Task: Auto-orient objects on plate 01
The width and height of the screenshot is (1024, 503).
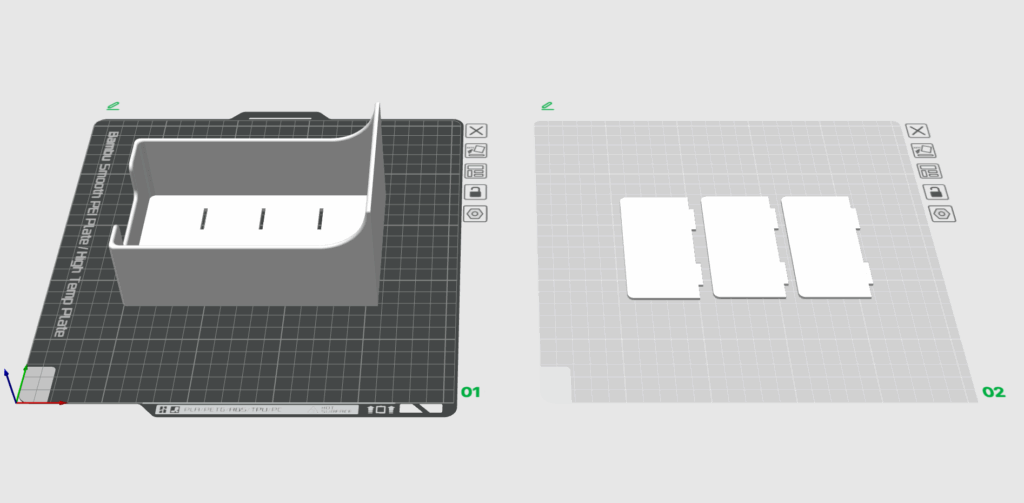Action: pyautogui.click(x=476, y=150)
